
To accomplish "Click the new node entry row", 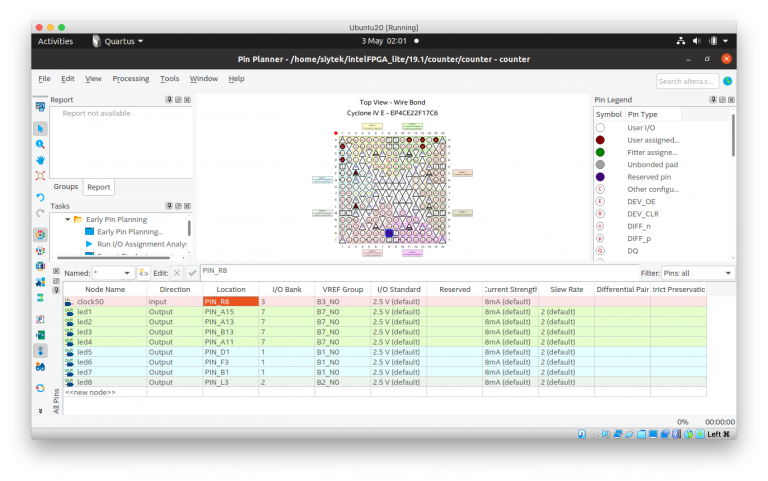I will coord(90,392).
